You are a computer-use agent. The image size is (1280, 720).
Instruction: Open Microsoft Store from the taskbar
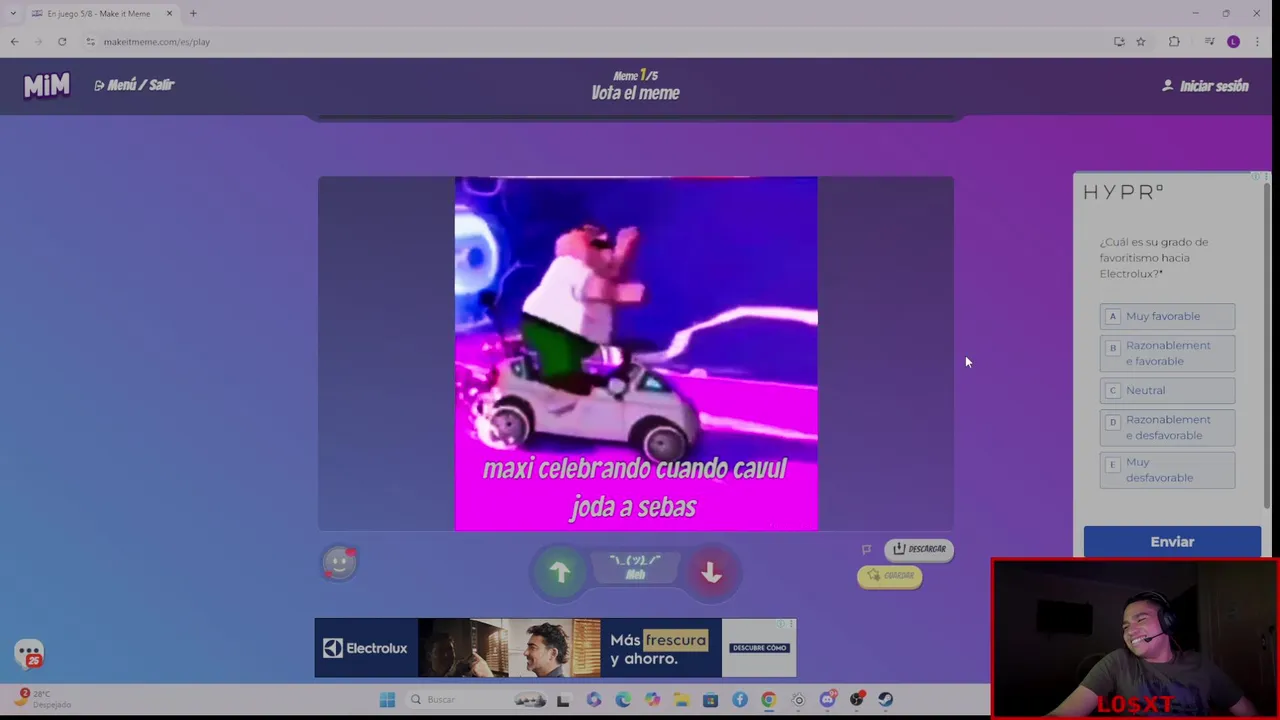[710, 700]
